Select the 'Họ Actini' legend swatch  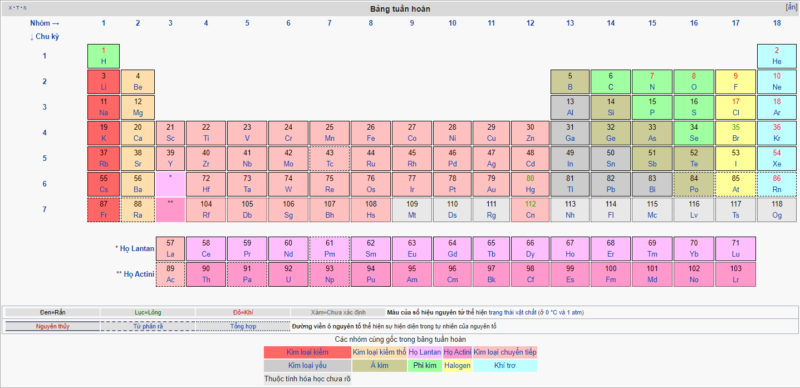pos(457,352)
